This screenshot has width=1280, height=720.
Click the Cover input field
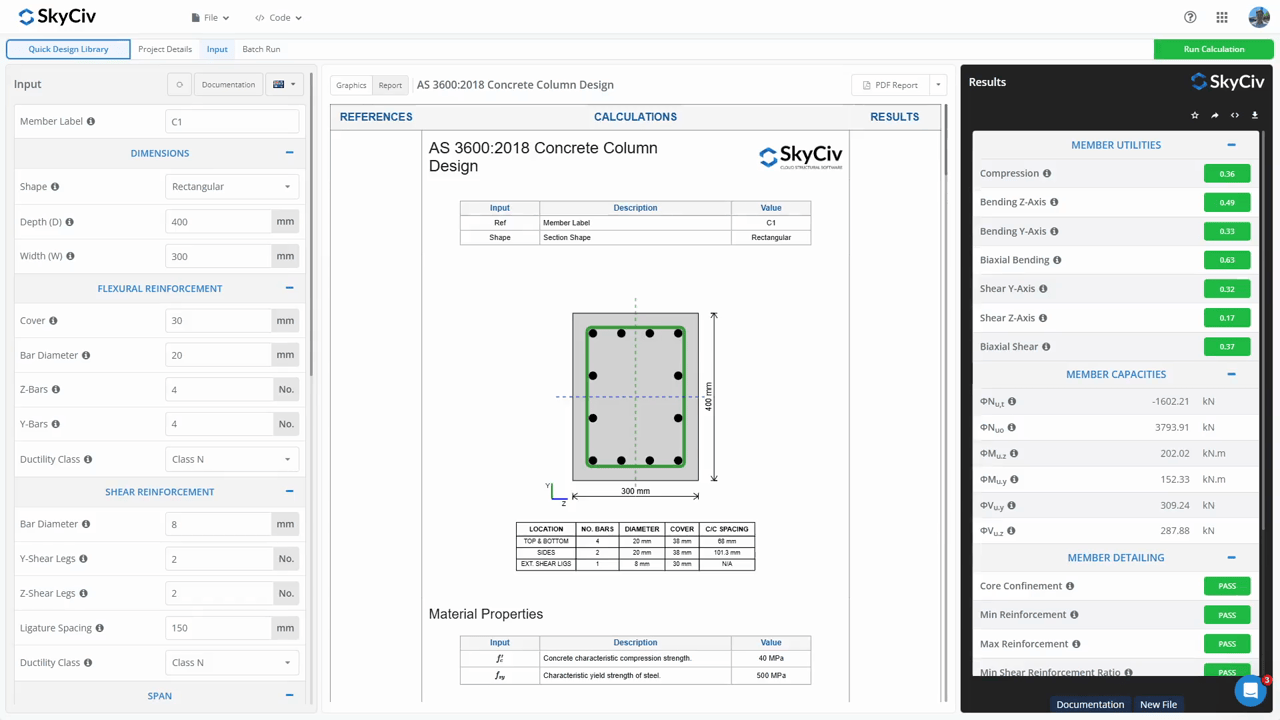[218, 321]
